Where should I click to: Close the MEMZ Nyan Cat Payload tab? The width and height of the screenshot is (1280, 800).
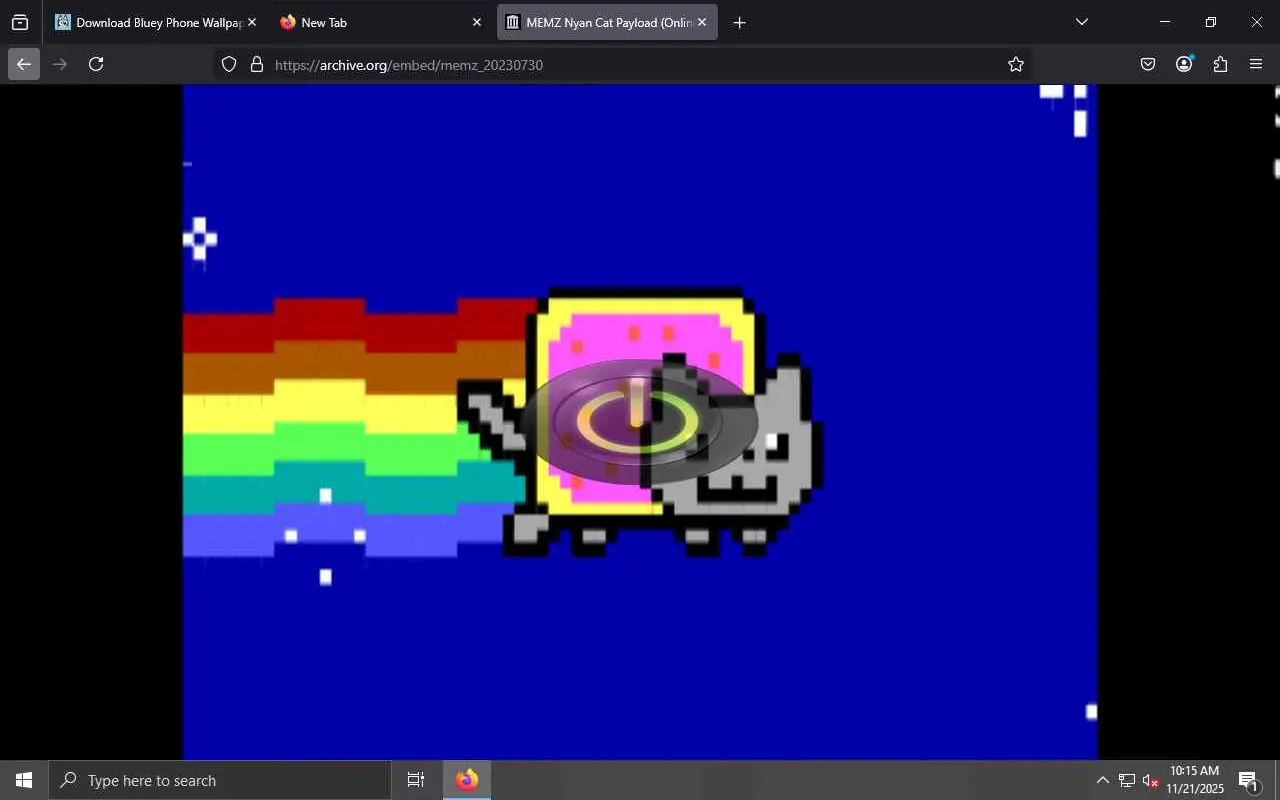coord(702,22)
